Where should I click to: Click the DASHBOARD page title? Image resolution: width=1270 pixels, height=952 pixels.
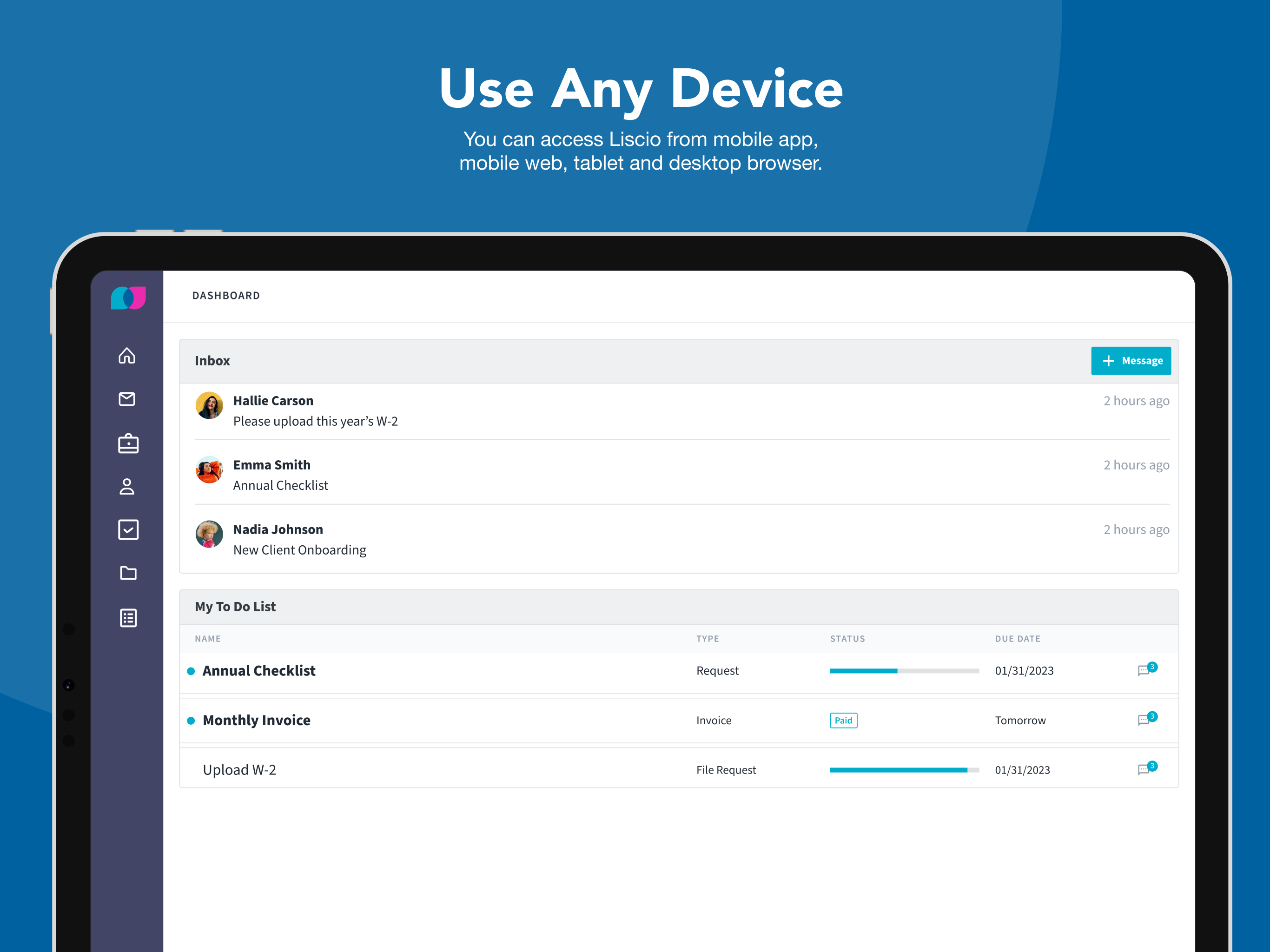(225, 296)
